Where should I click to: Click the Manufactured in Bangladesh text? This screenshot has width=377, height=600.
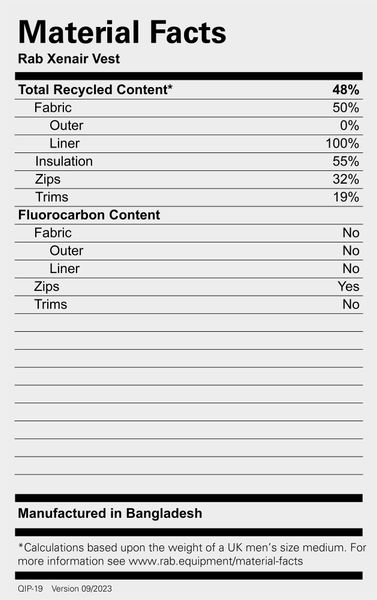110,513
